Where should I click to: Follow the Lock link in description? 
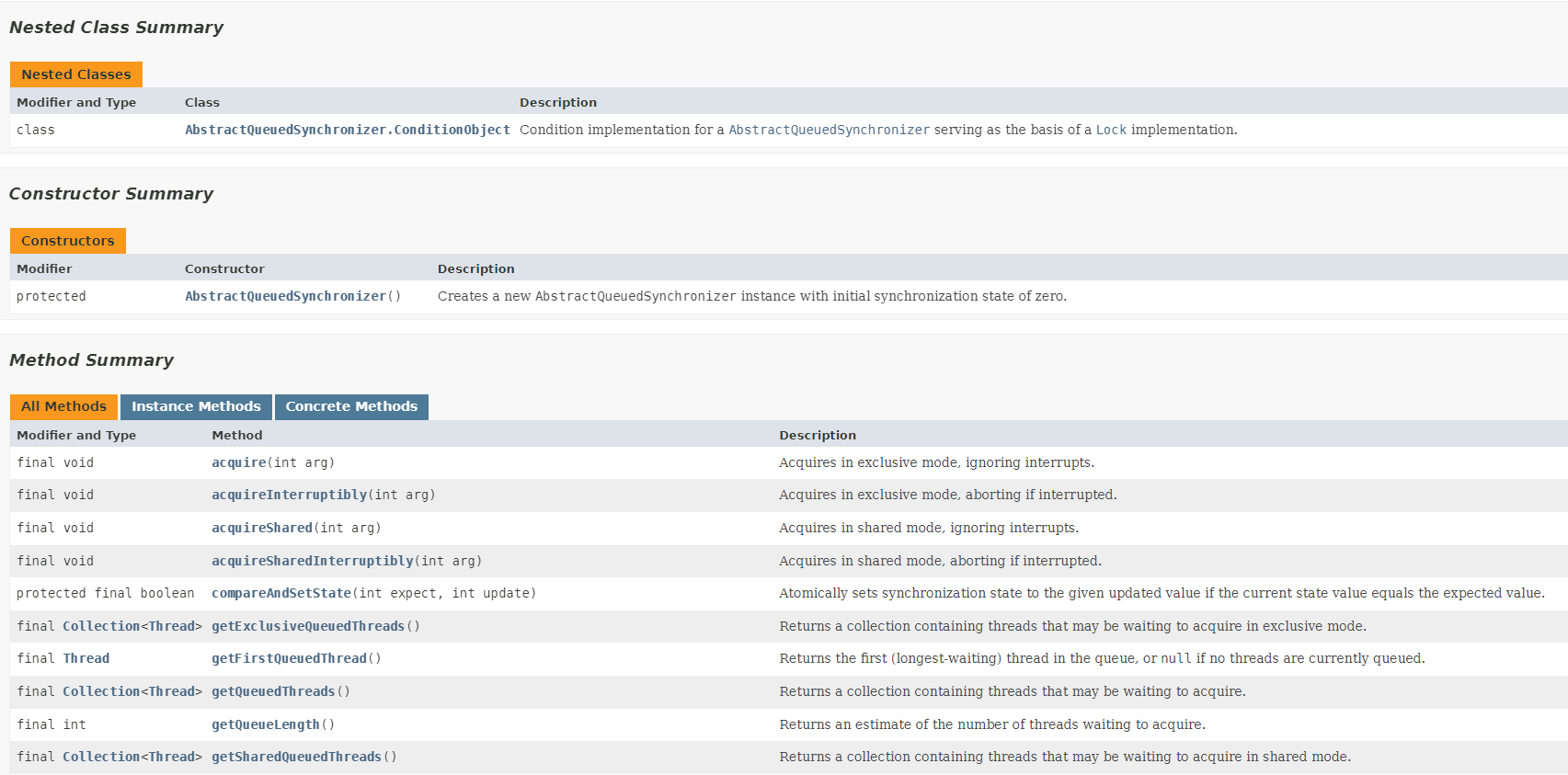click(1111, 130)
